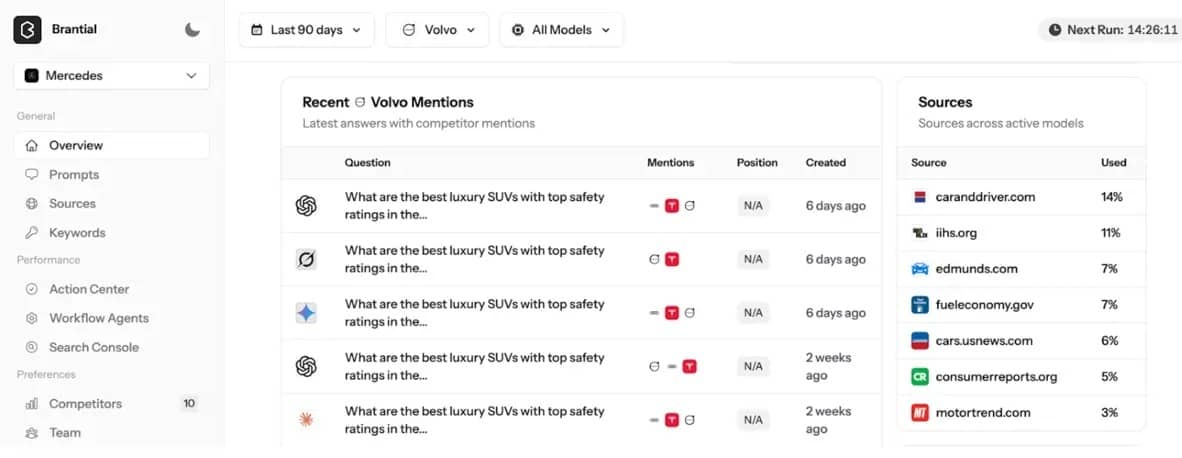Open the All Models filter dropdown

562,30
